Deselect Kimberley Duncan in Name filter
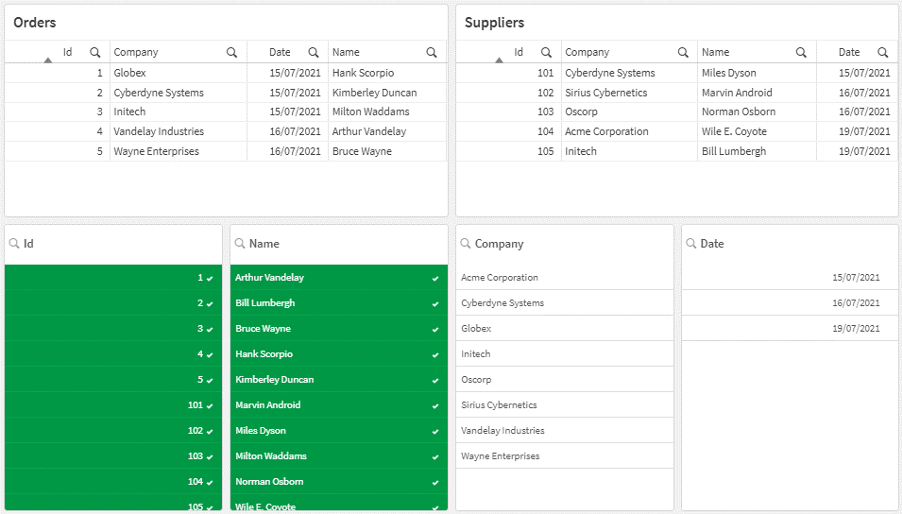 339,379
